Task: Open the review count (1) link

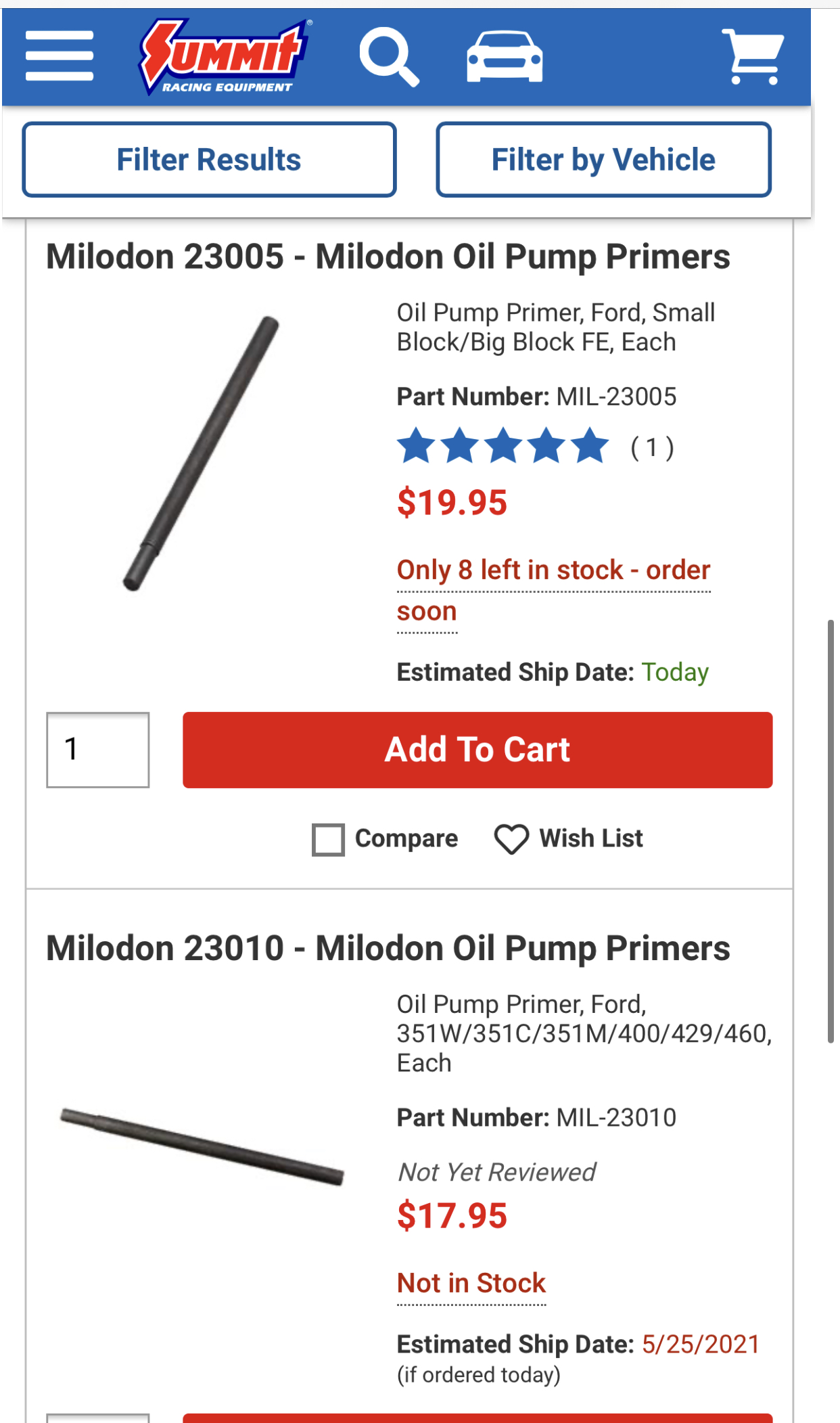Action: tap(652, 447)
